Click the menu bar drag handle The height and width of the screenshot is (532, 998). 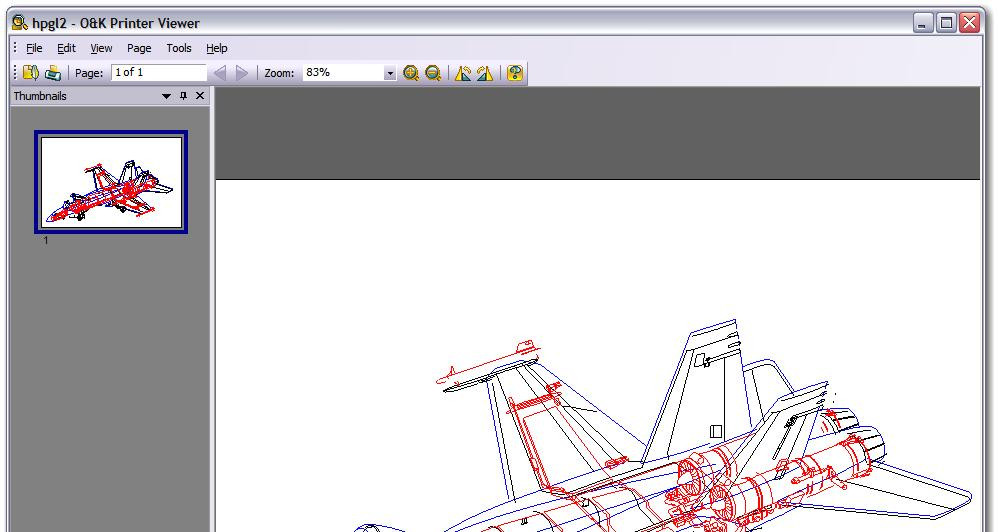tap(15, 48)
